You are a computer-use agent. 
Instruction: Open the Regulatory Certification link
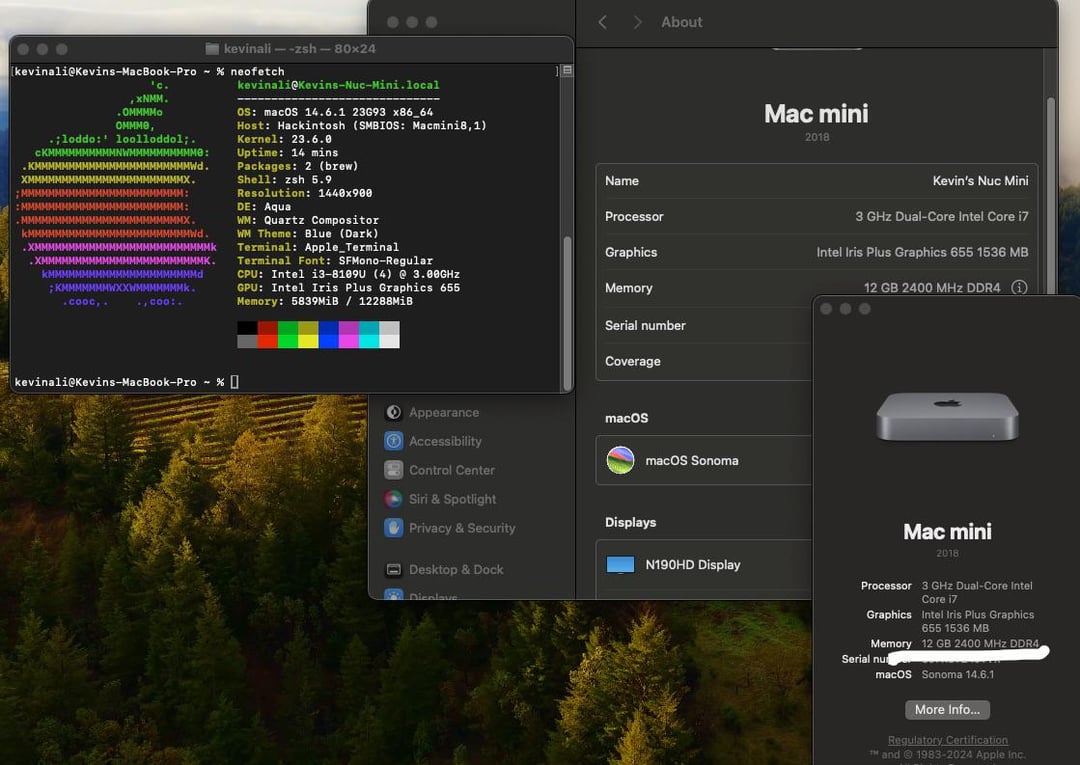(x=947, y=740)
